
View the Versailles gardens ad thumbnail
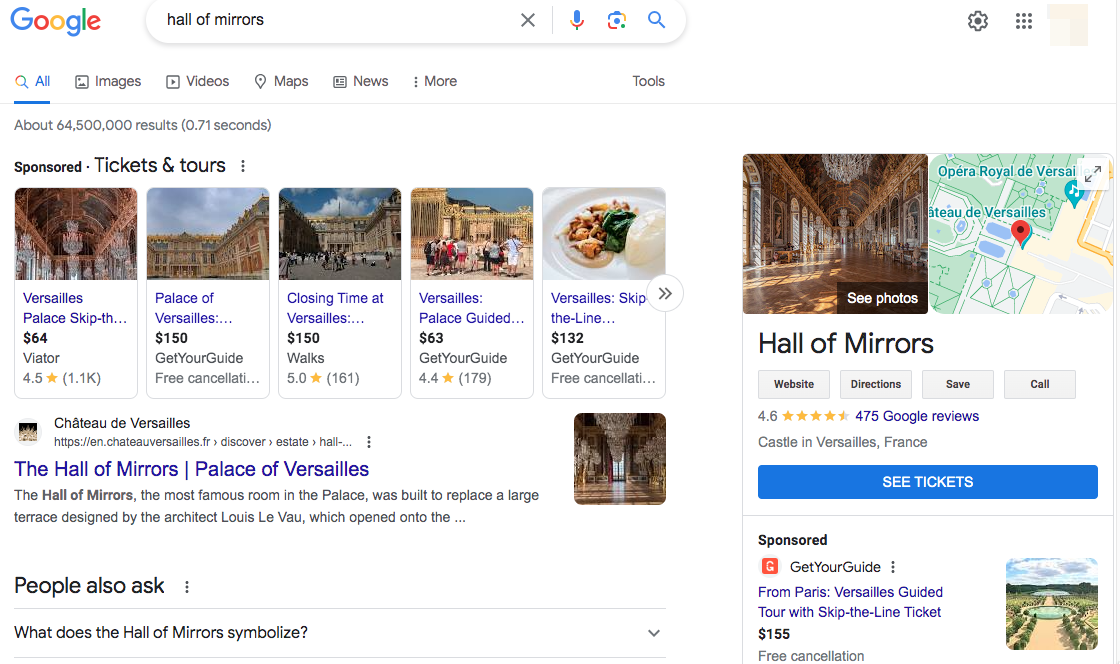tap(1051, 604)
